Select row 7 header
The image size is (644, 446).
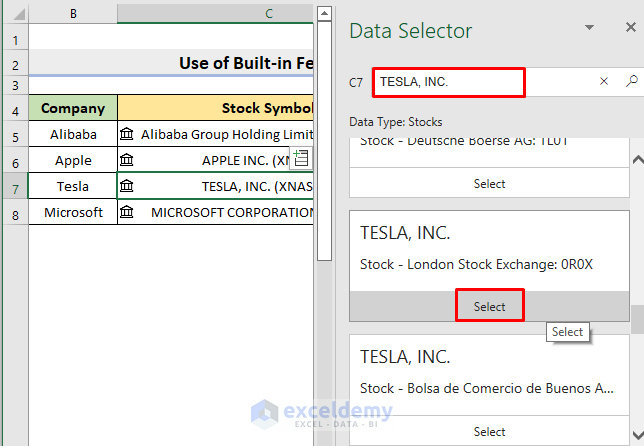point(14,187)
